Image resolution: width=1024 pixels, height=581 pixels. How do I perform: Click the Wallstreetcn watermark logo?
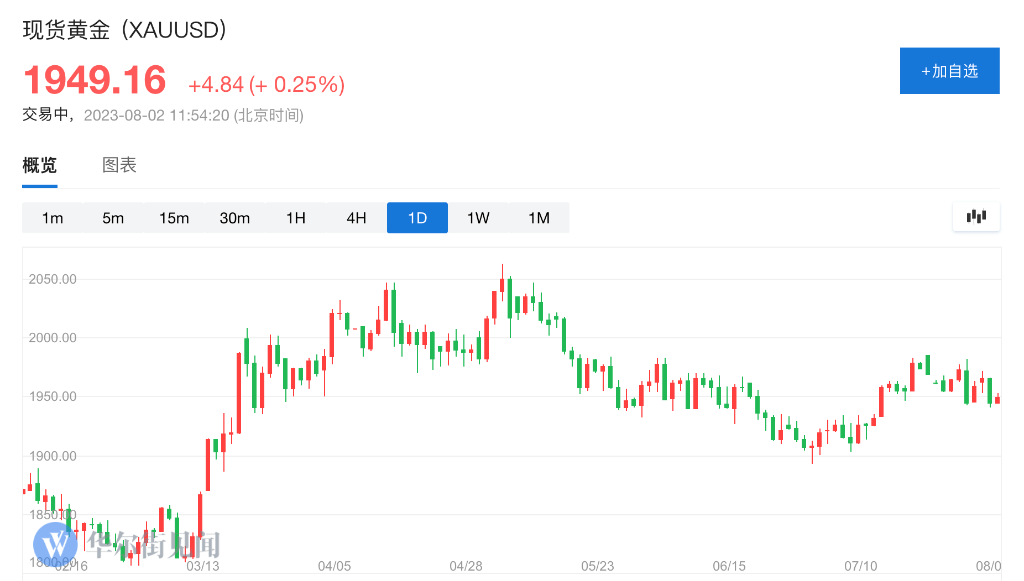point(56,545)
